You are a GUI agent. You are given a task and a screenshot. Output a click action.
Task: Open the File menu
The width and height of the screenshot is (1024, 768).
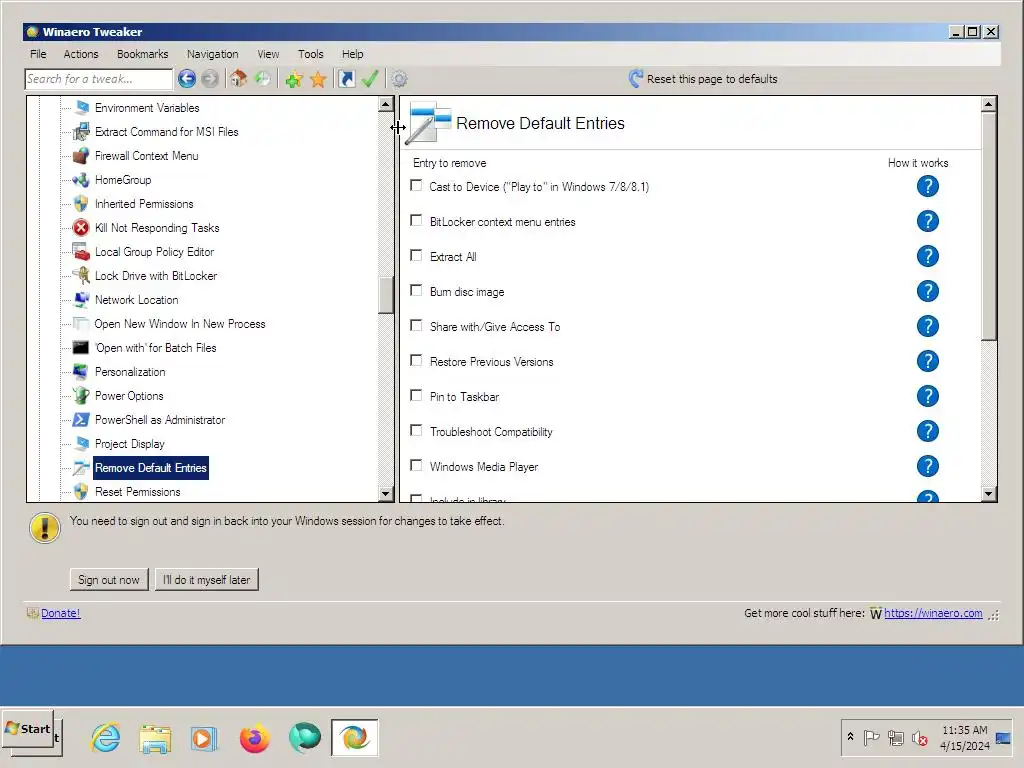pyautogui.click(x=38, y=54)
